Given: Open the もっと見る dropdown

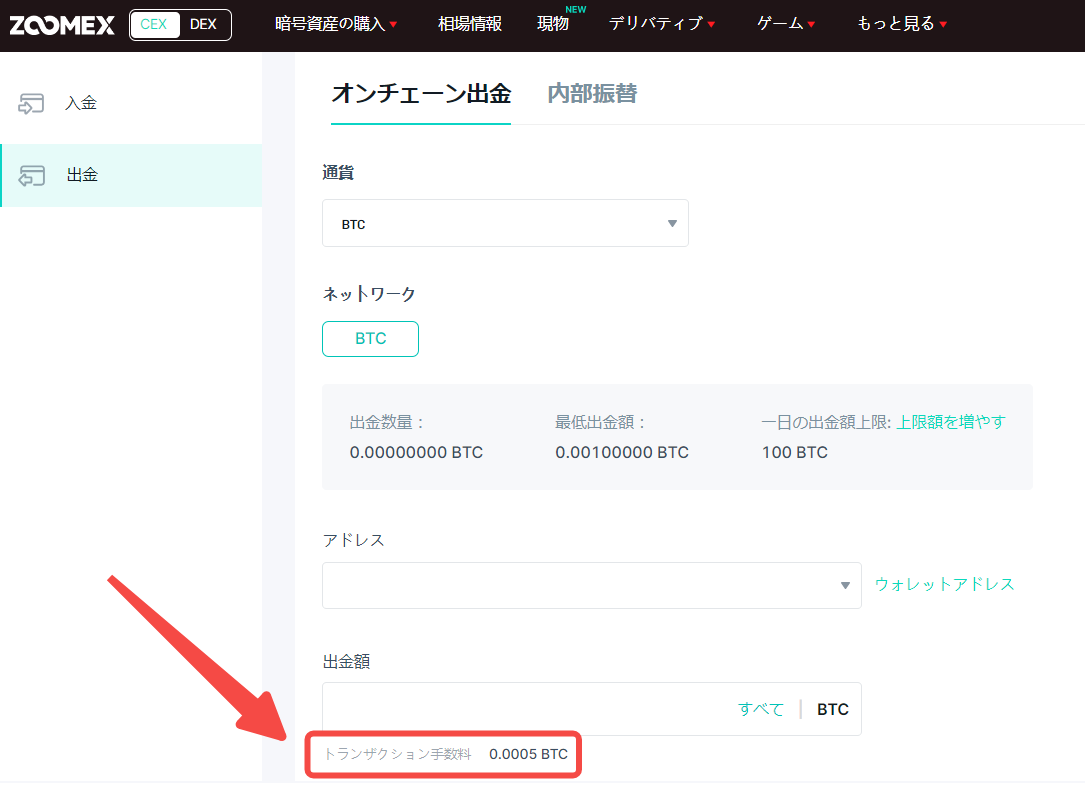Looking at the screenshot, I should coord(897,23).
